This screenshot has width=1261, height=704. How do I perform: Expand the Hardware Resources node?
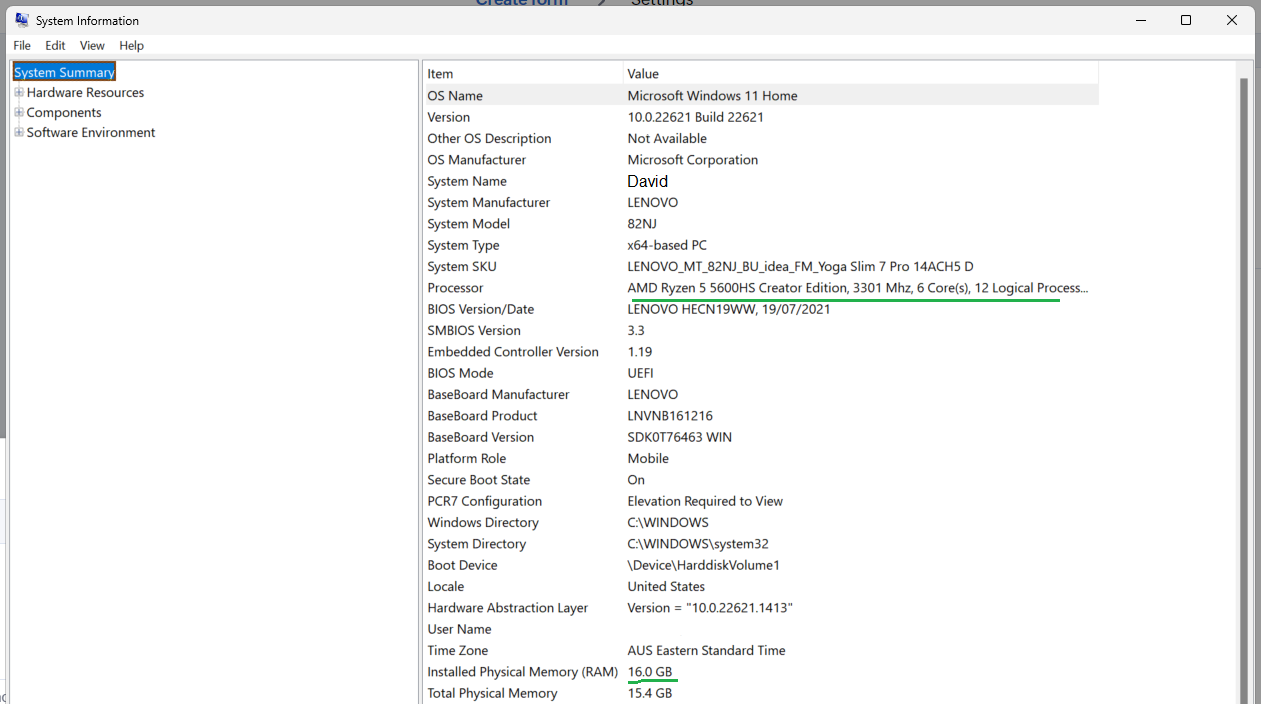point(19,92)
